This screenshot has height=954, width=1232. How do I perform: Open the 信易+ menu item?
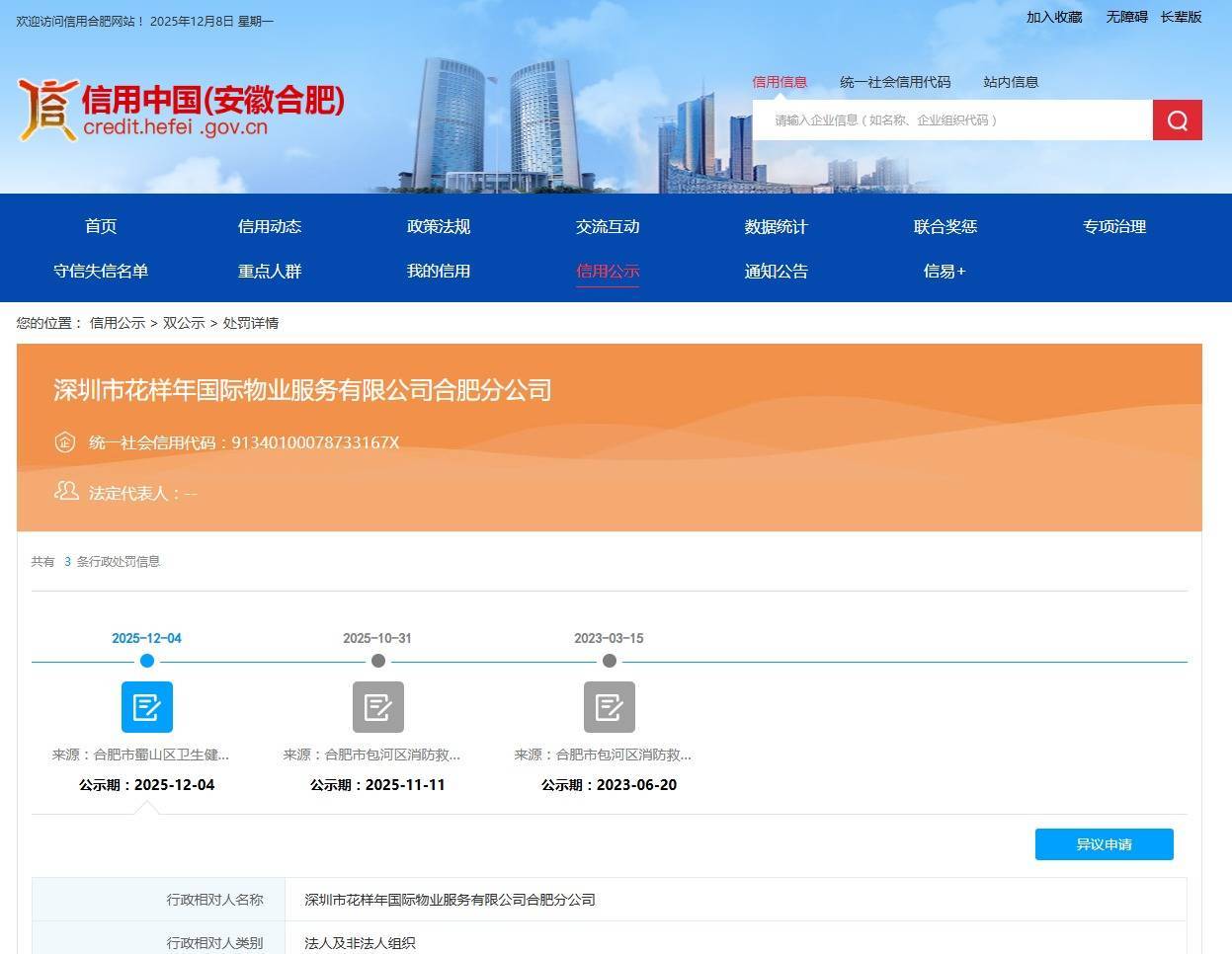coord(944,271)
